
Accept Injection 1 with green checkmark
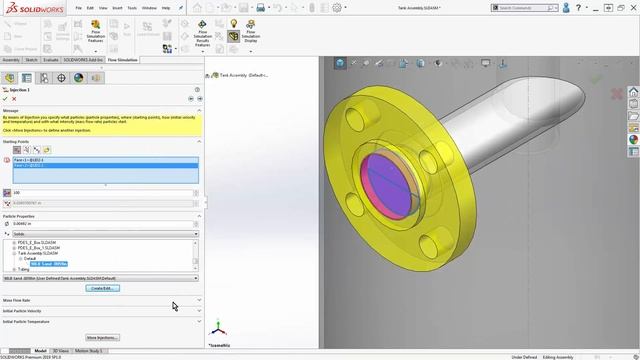5,99
